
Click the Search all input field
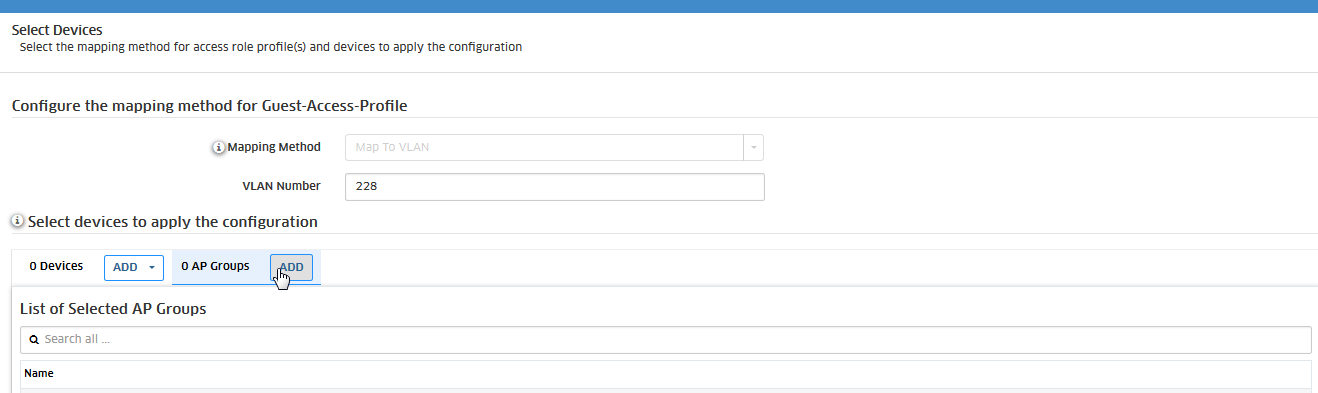click(666, 340)
